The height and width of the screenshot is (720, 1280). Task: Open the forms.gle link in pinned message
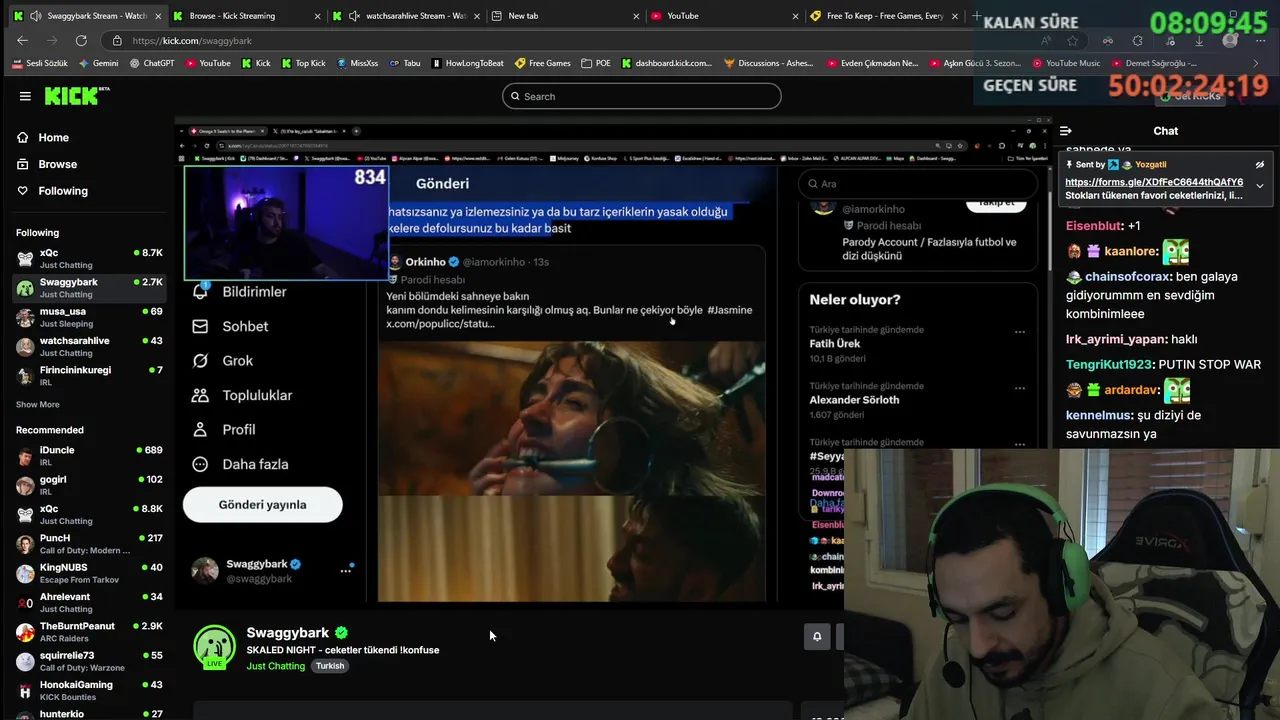pos(1154,182)
